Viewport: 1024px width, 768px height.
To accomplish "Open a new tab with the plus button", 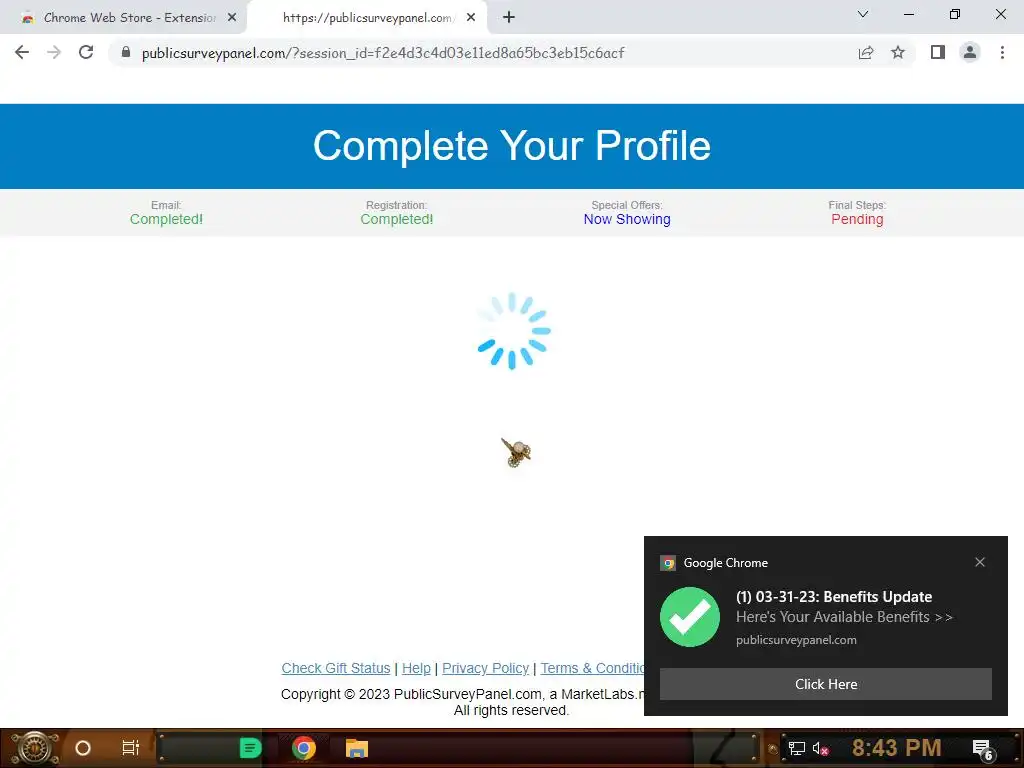I will pos(509,17).
